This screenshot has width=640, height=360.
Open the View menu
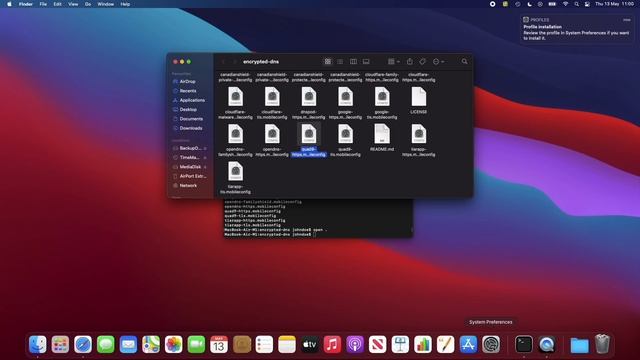pyautogui.click(x=73, y=4)
